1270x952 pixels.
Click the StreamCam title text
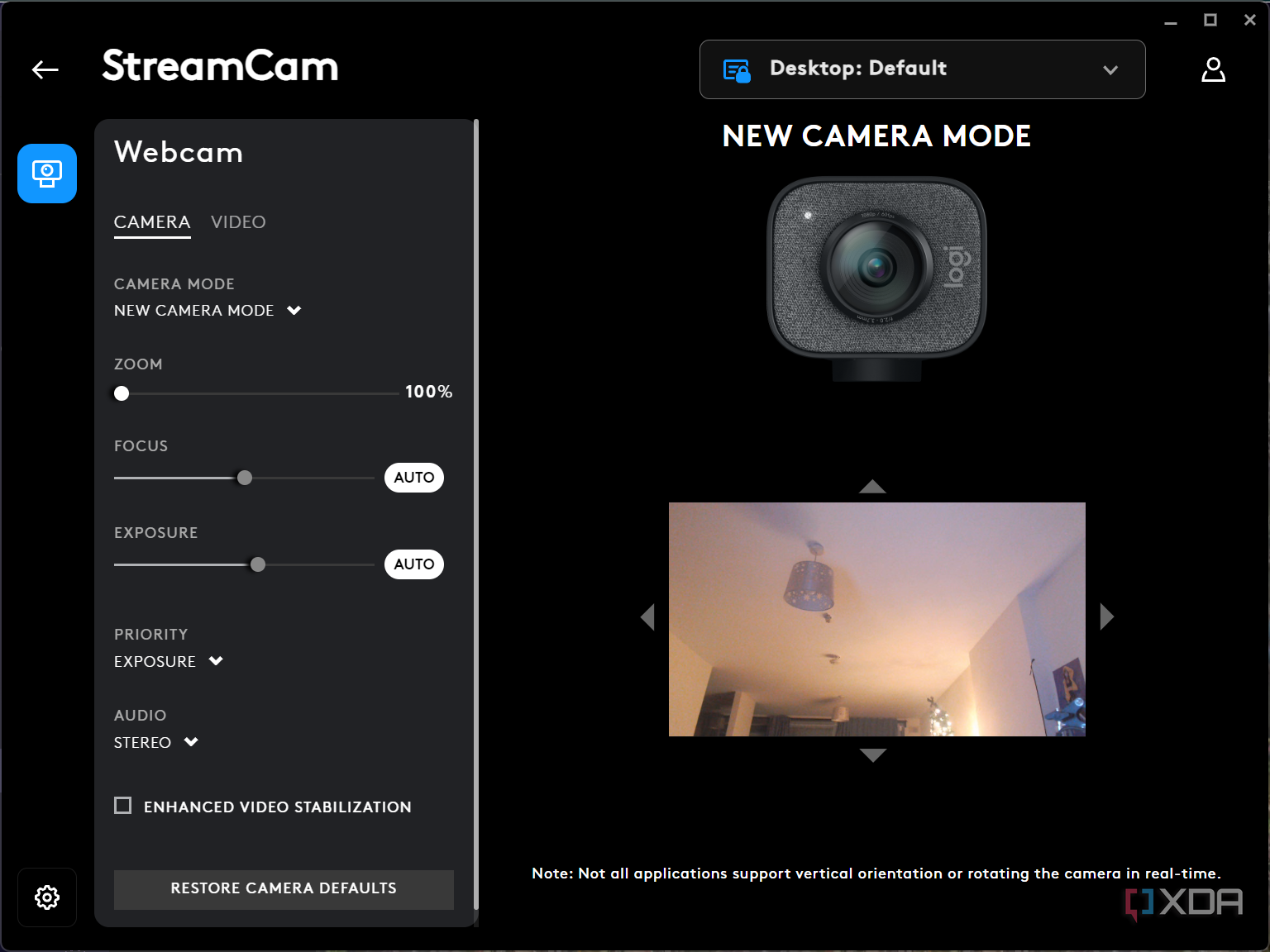(220, 66)
